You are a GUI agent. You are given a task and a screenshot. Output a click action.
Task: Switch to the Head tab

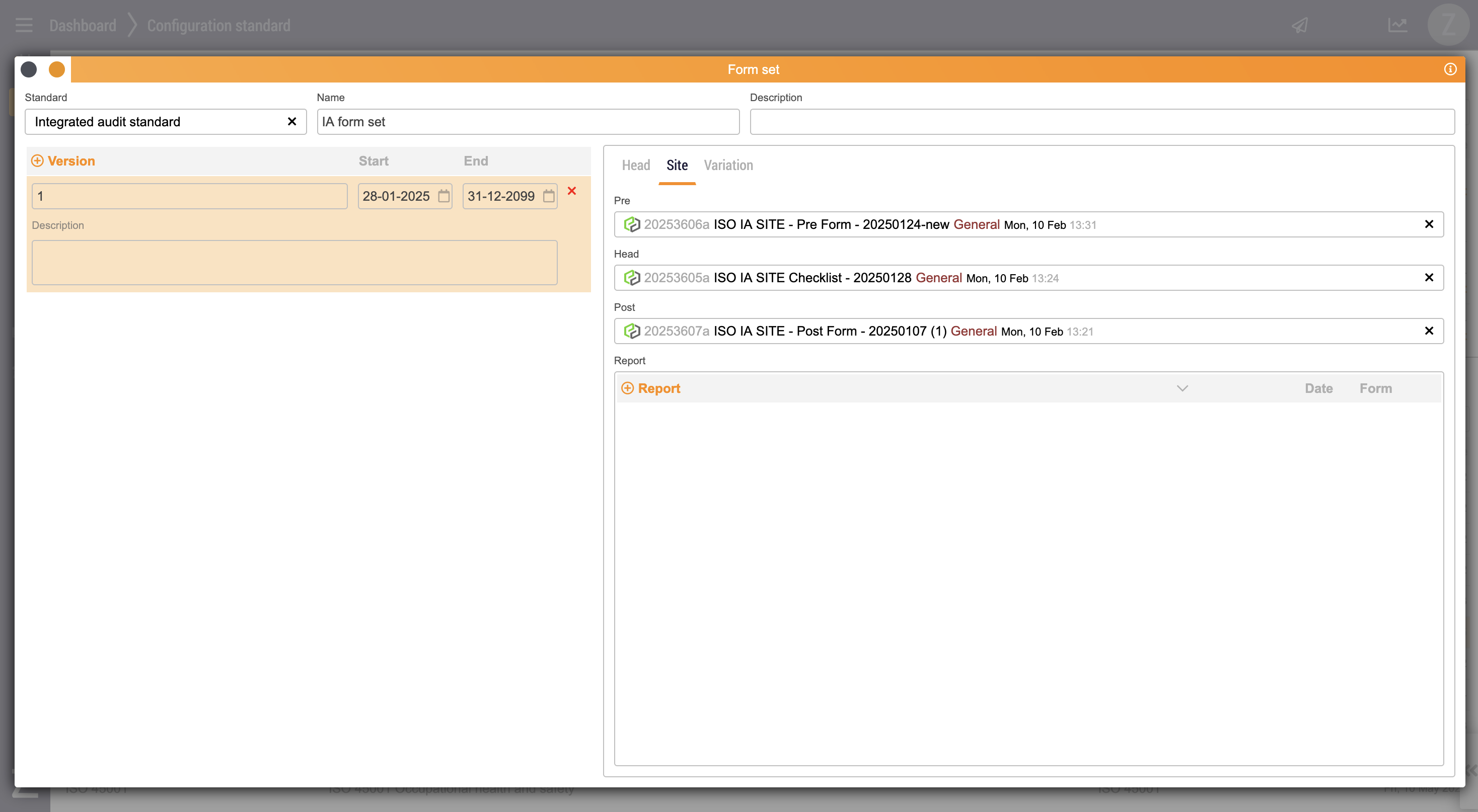point(636,165)
